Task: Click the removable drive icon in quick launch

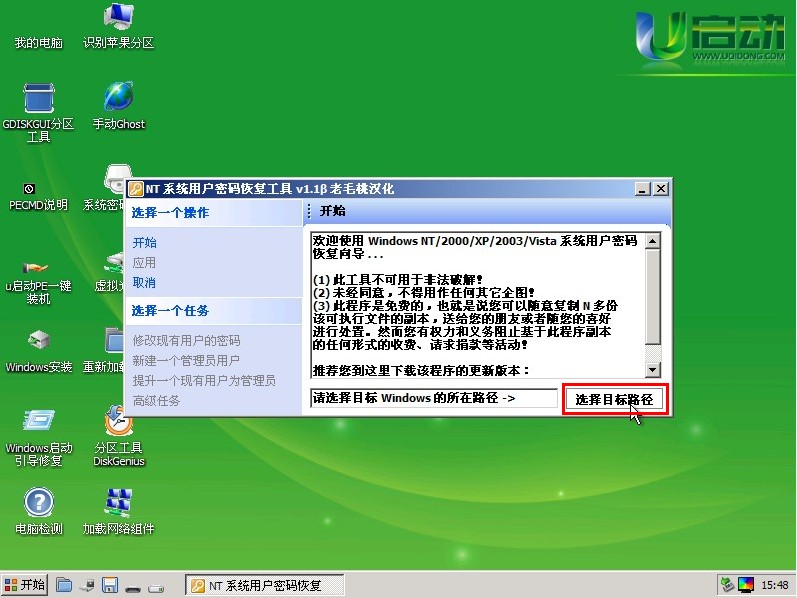Action: 156,588
